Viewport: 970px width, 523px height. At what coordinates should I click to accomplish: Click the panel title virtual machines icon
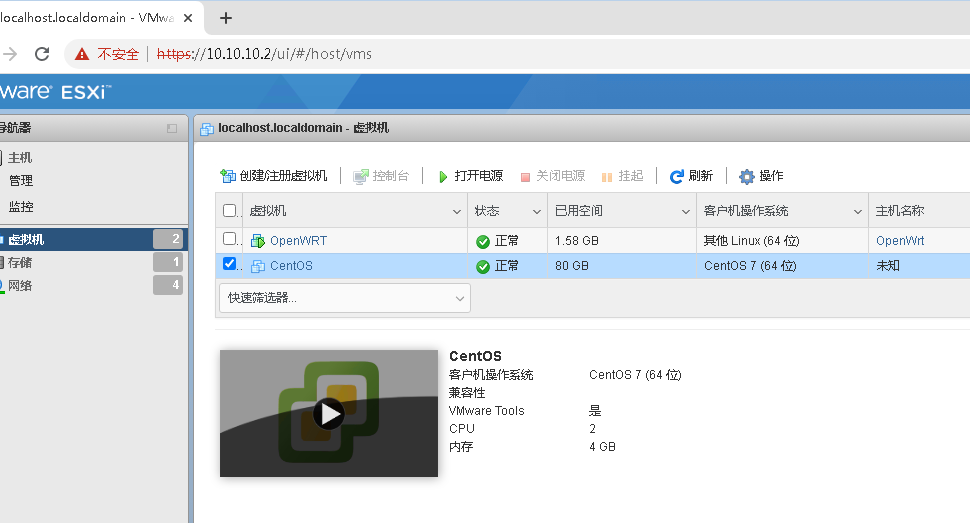coord(207,129)
